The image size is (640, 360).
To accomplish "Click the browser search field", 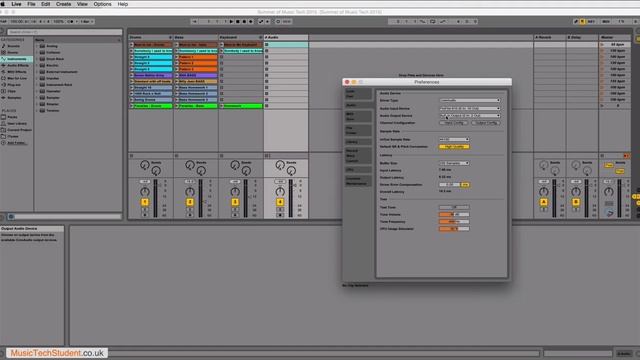I will (64, 32).
